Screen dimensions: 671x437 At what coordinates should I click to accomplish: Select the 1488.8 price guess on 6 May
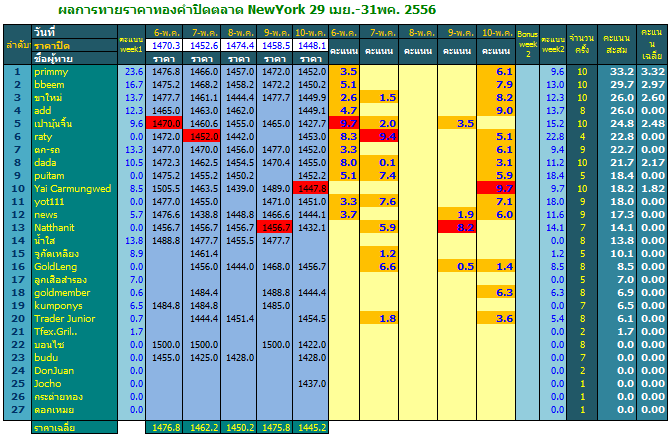pyautogui.click(x=164, y=241)
